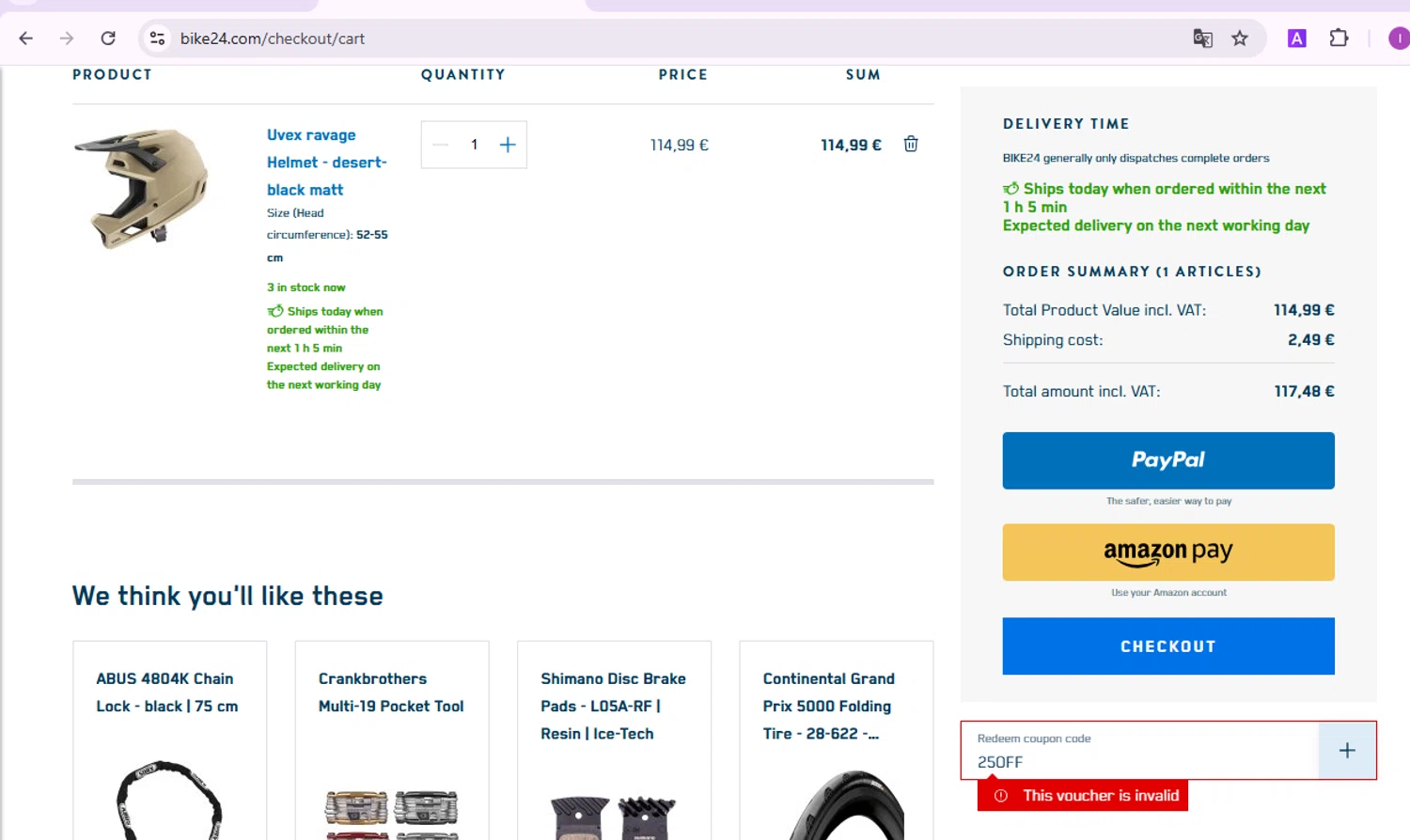Click the Crankbrothers multi-tool image
The height and width of the screenshot is (840, 1410).
391,814
